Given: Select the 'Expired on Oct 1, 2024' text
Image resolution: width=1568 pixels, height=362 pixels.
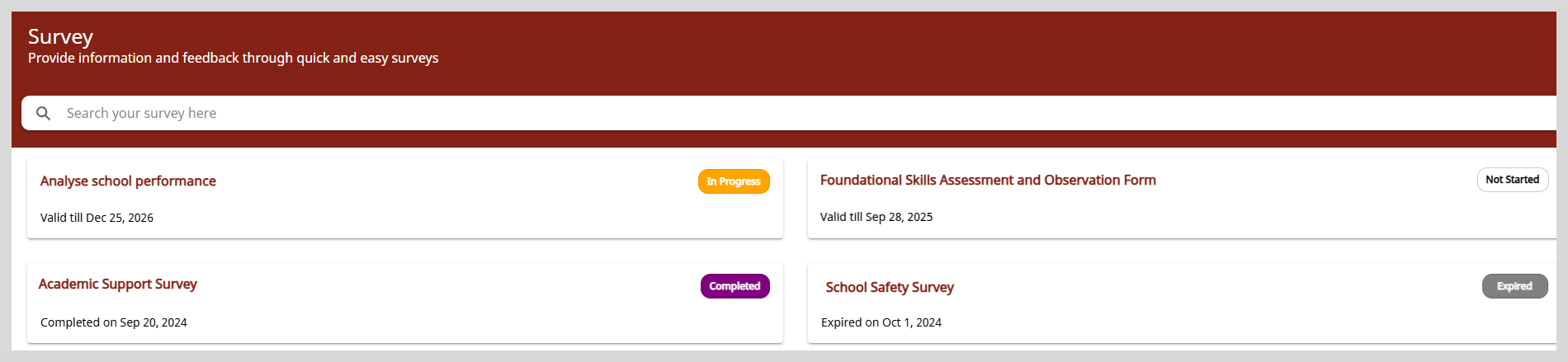Looking at the screenshot, I should click(x=881, y=322).
